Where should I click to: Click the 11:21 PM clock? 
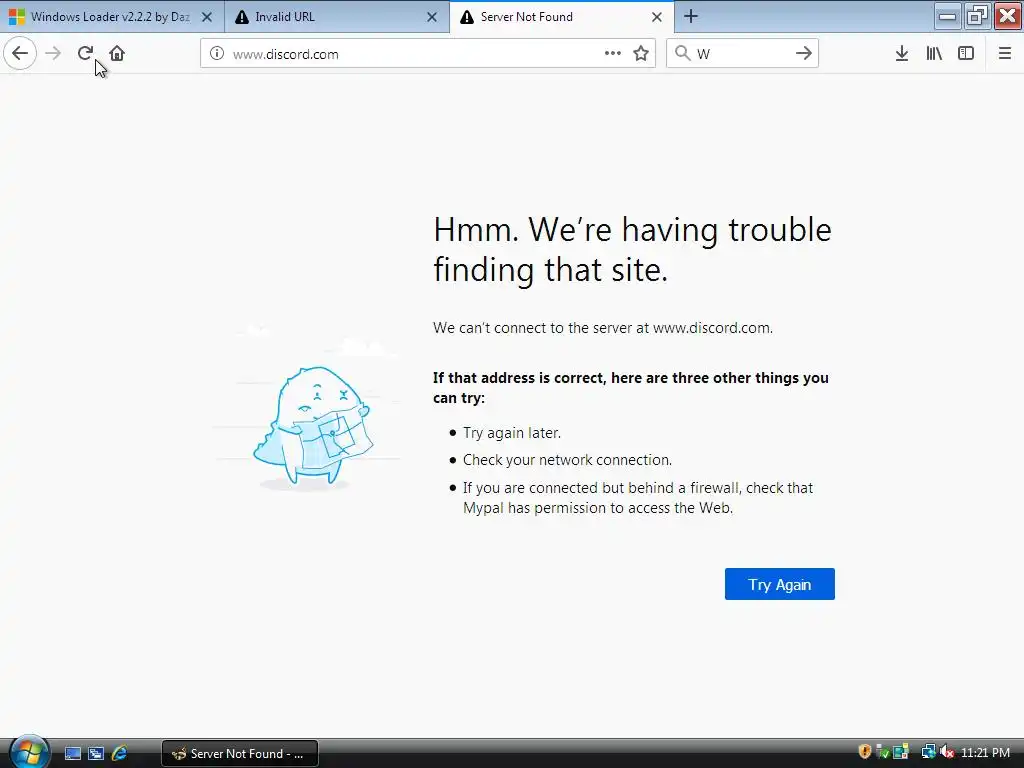point(985,753)
